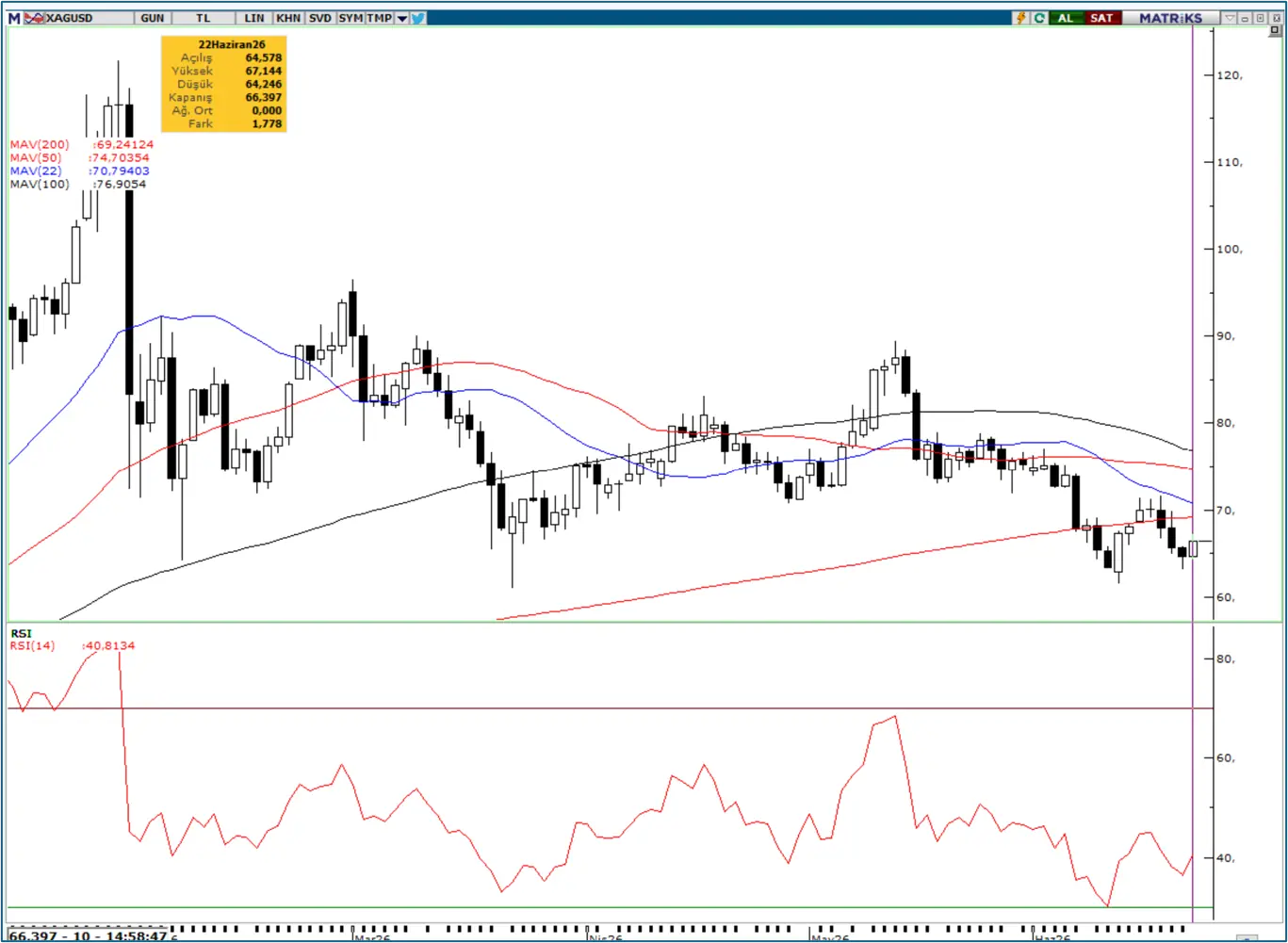Image resolution: width=1288 pixels, height=943 pixels.
Task: Click the status bar price and time readout
Action: tap(88, 935)
